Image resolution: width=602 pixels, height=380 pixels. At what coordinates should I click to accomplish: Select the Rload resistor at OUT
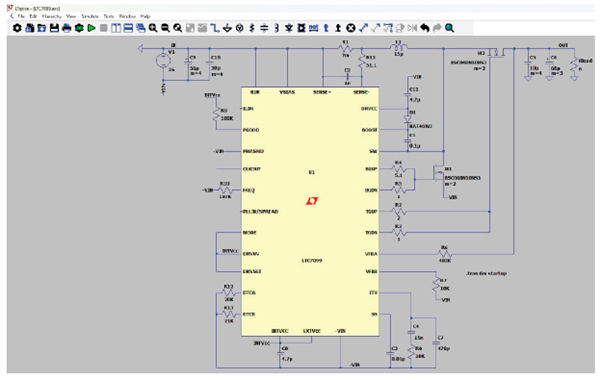point(574,64)
